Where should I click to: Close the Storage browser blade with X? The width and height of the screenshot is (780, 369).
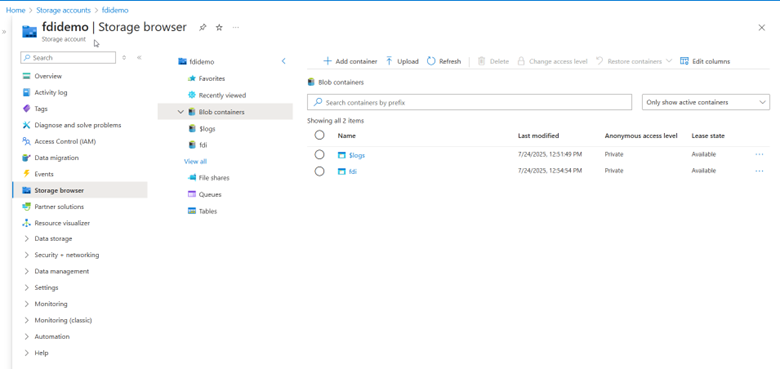pos(762,28)
